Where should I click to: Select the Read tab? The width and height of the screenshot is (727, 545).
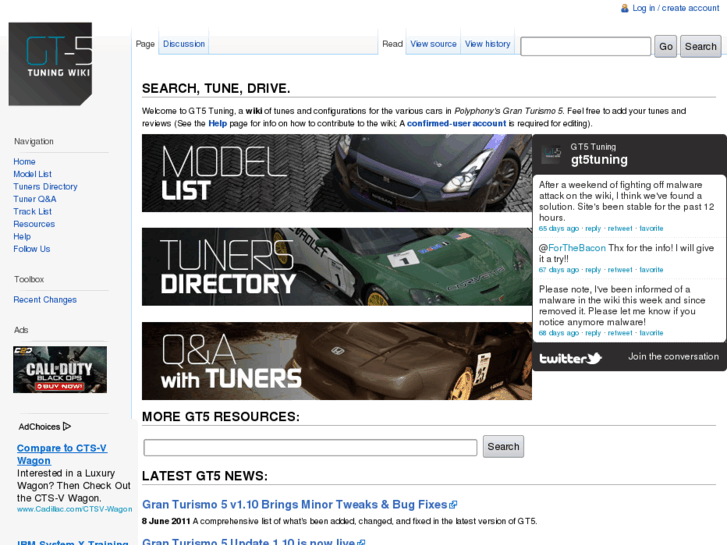coord(392,44)
